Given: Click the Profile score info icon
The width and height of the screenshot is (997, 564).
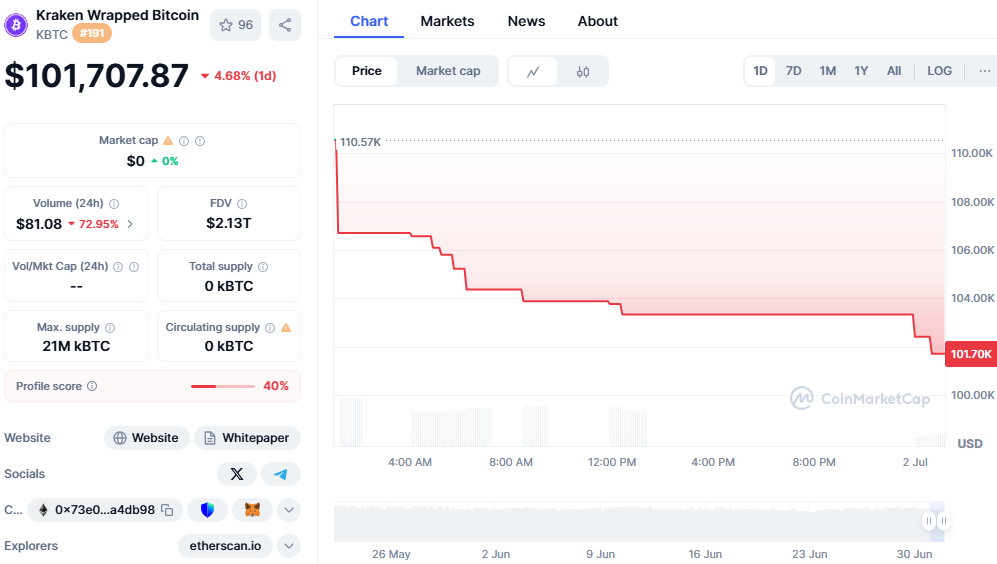Looking at the screenshot, I should (92, 386).
